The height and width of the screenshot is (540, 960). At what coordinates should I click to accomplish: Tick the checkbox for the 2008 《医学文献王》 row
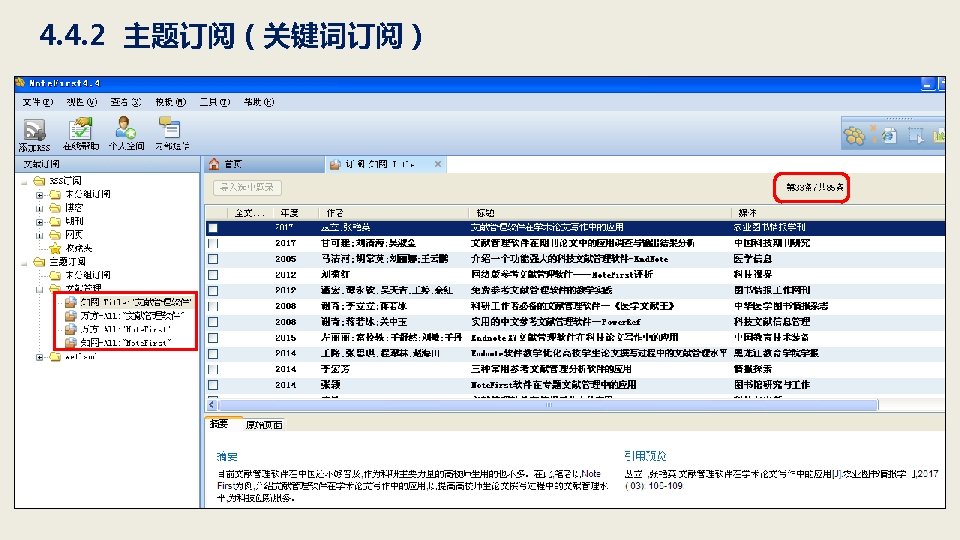coord(213,306)
